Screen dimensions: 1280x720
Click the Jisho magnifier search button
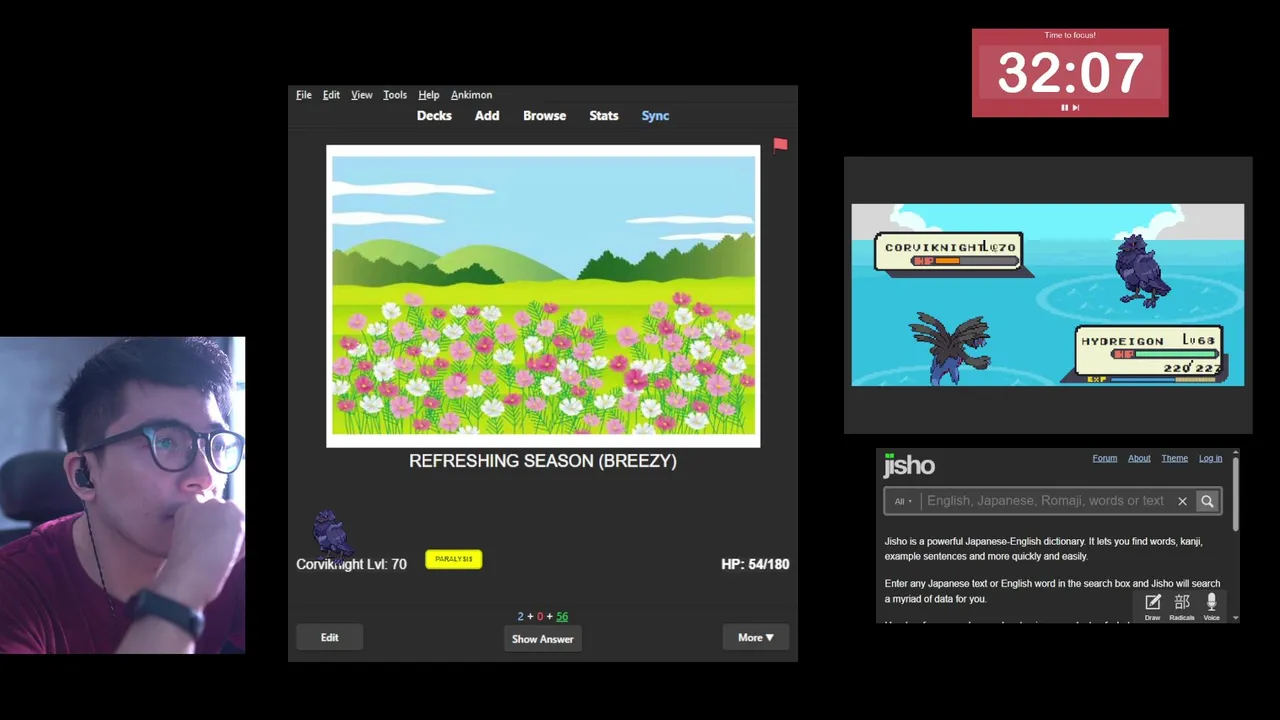click(1207, 501)
